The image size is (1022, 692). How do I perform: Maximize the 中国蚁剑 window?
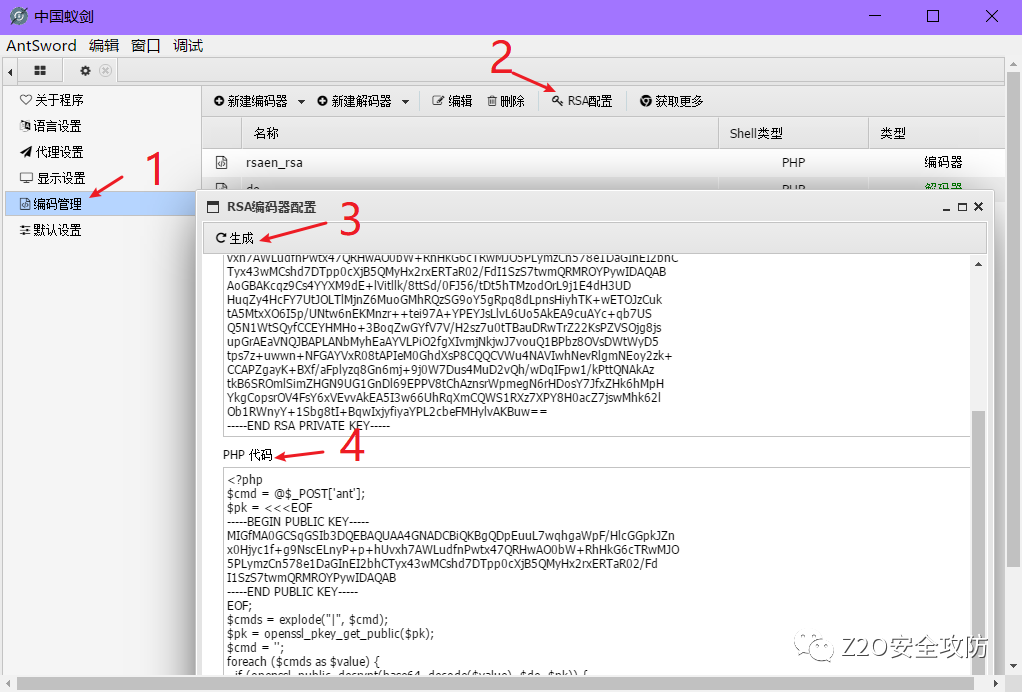pyautogui.click(x=933, y=16)
